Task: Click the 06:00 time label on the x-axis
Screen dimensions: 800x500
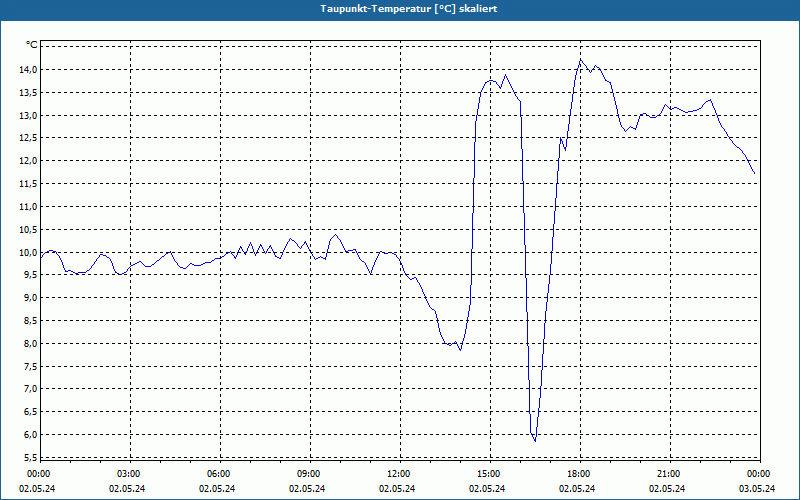Action: pos(218,474)
